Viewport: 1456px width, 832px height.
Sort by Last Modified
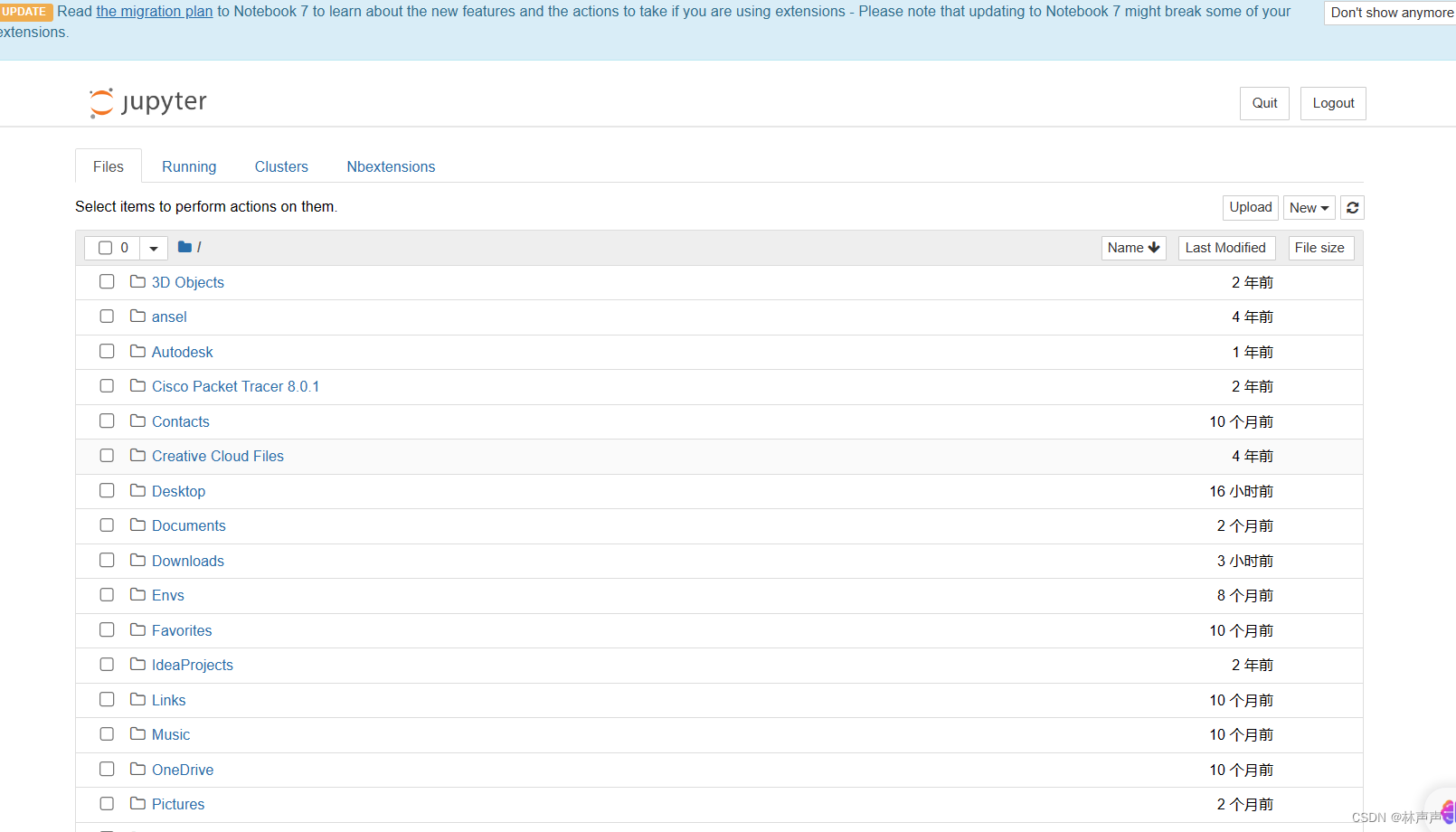click(x=1226, y=248)
